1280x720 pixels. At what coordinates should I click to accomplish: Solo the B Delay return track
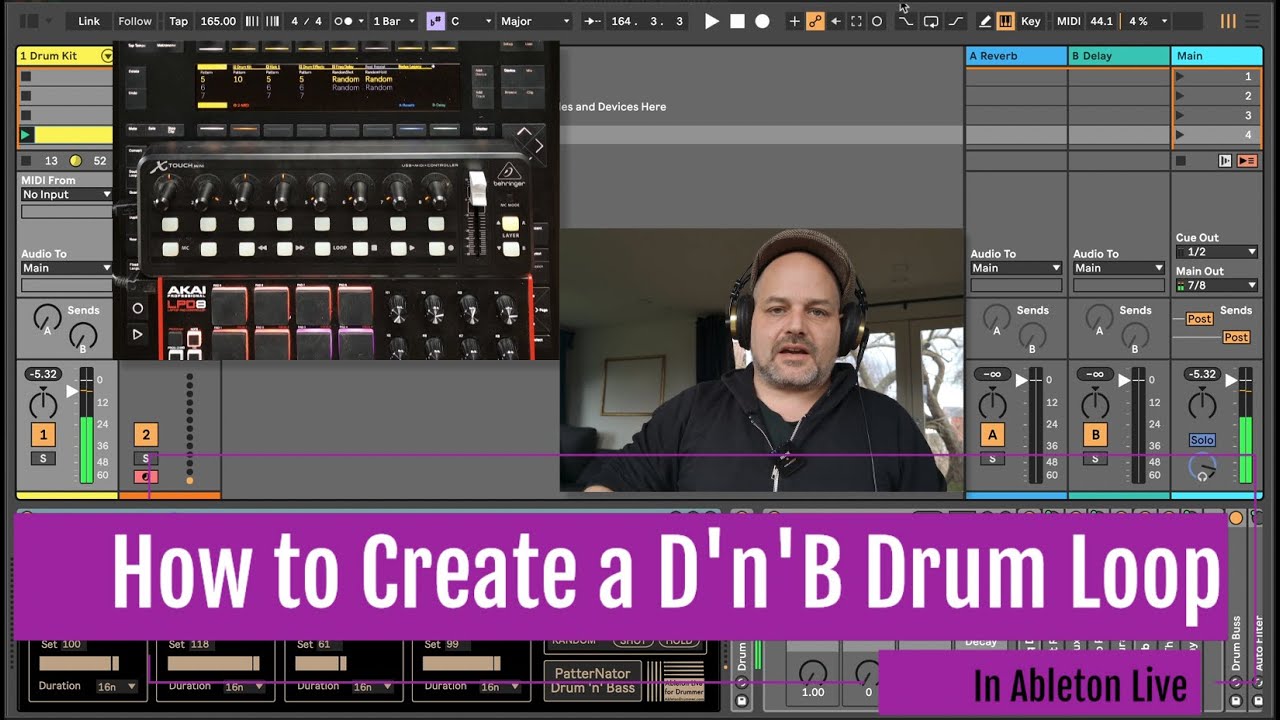(x=1095, y=459)
